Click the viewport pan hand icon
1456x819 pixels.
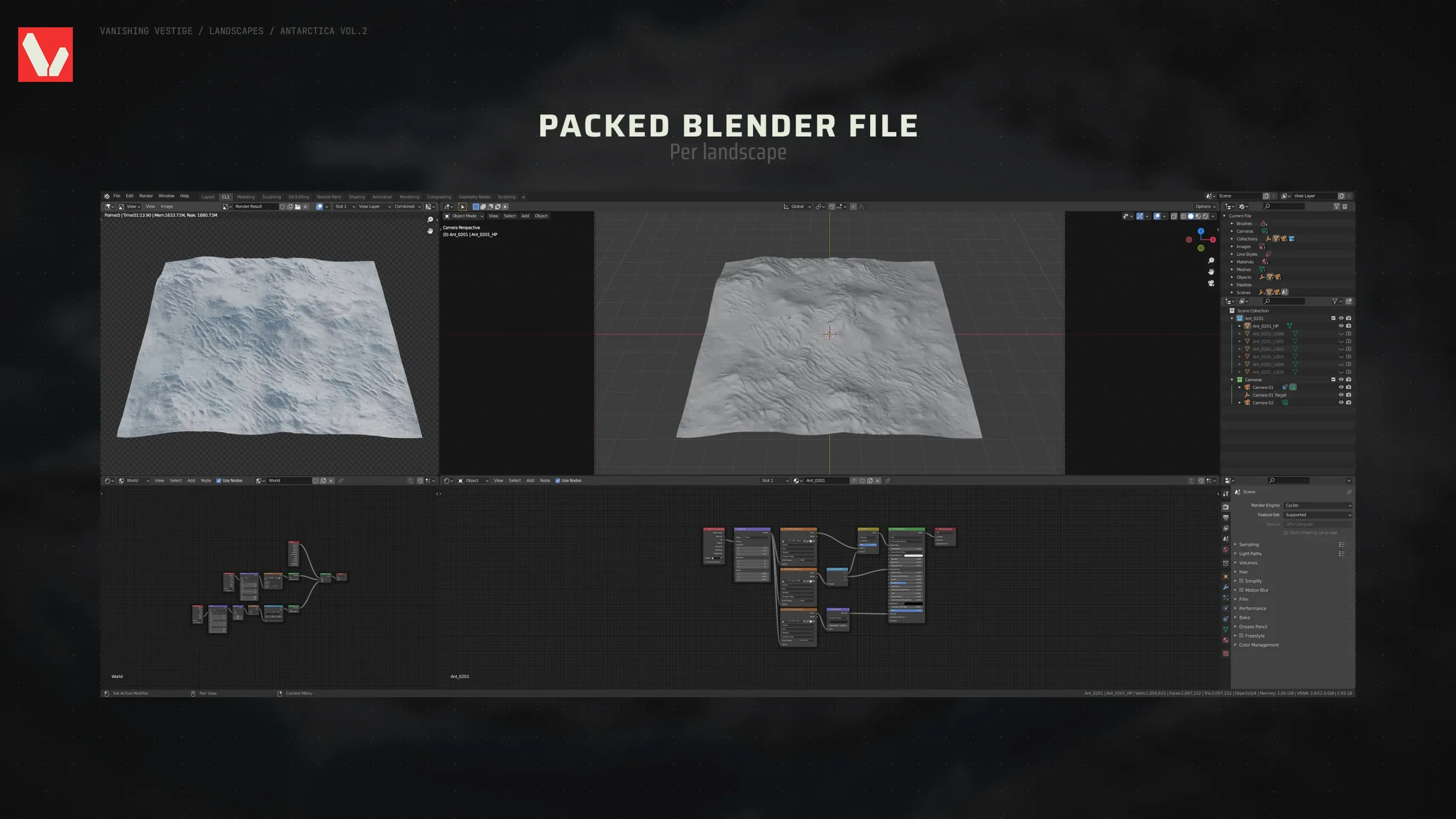[1211, 272]
